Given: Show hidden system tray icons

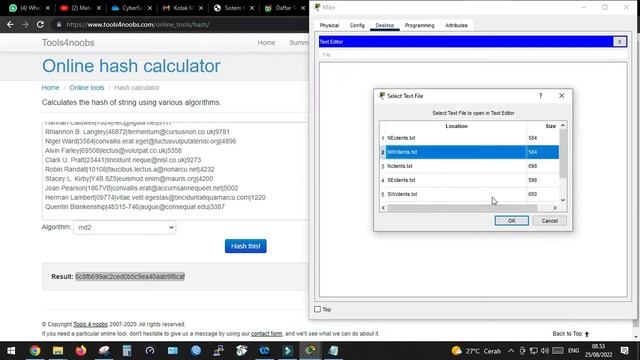Looking at the screenshot, I should pyautogui.click(x=511, y=351).
